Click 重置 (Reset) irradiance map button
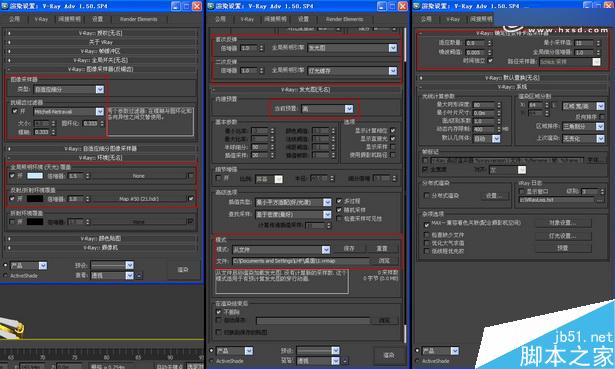The width and height of the screenshot is (615, 369). pyautogui.click(x=382, y=249)
